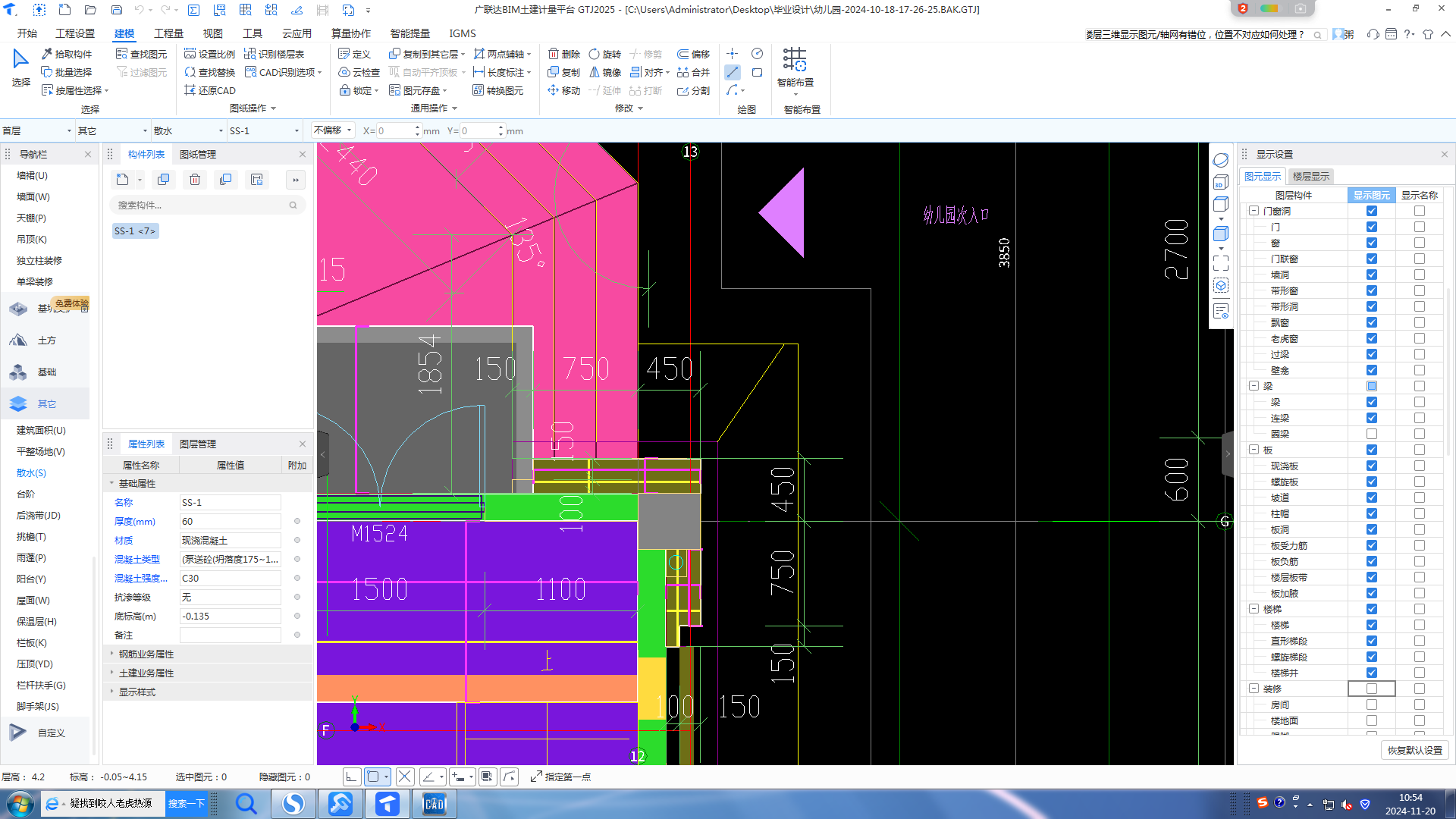Image resolution: width=1456 pixels, height=819 pixels.
Task: Open the SS-1 component dropdown
Action: coord(264,130)
